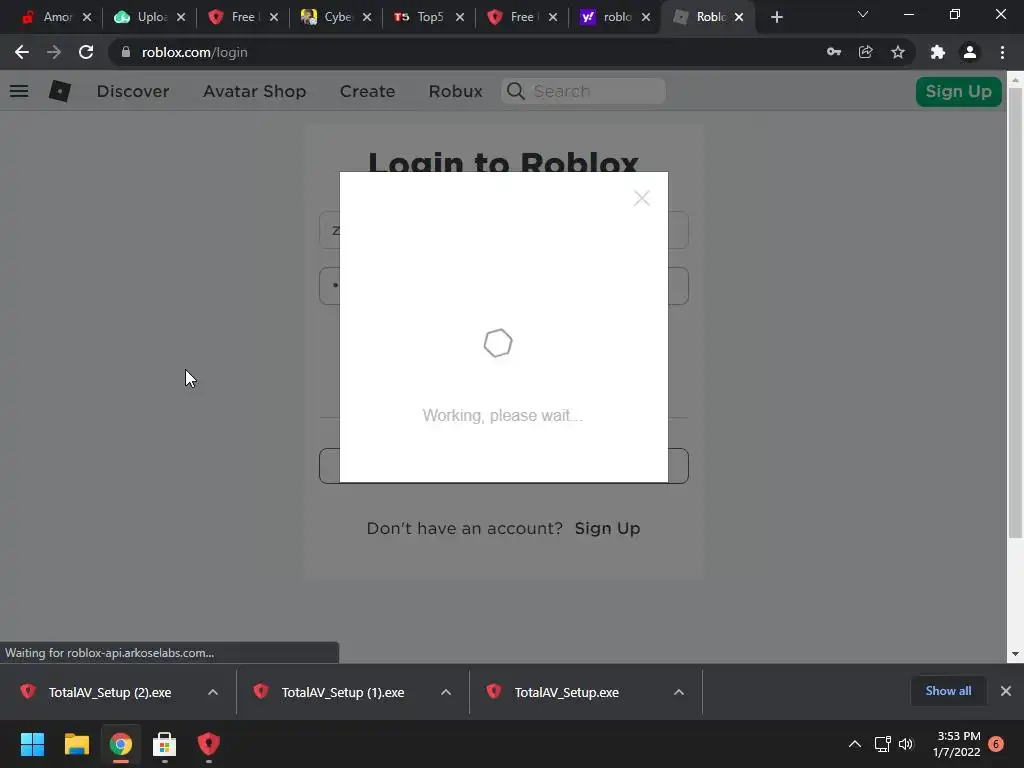The image size is (1024, 768).
Task: Click the page scroll-up arrow
Action: [1015, 80]
